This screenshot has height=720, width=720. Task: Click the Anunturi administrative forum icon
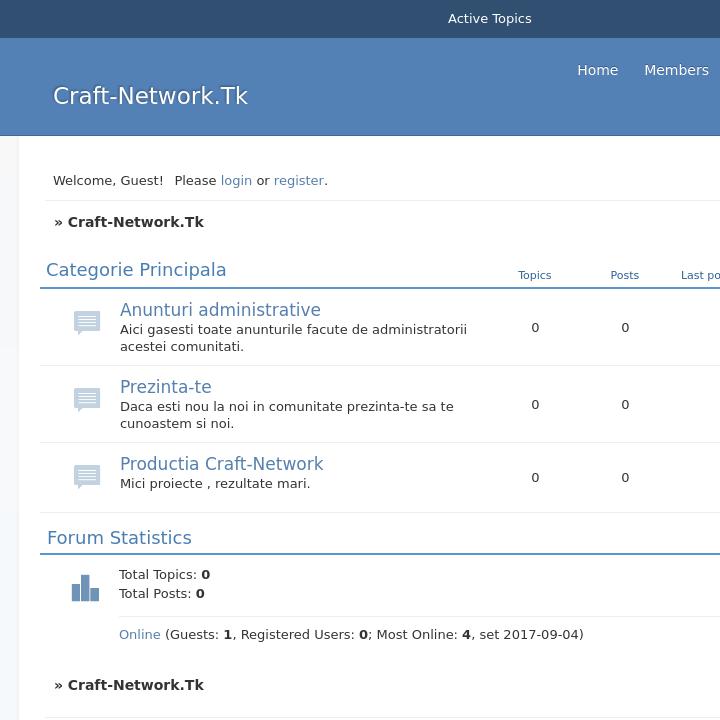click(x=87, y=322)
